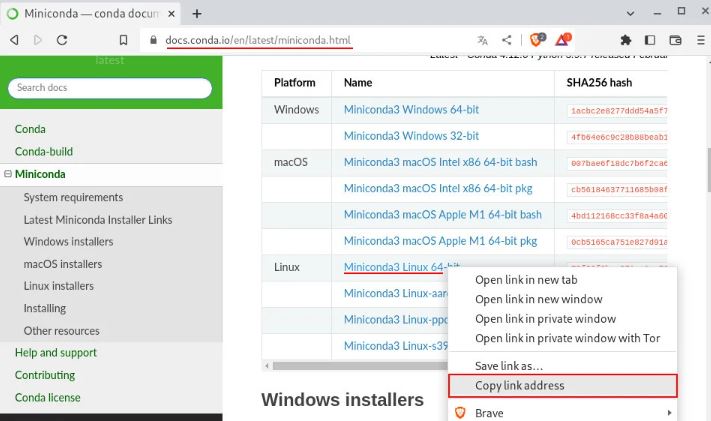Click the Miniconda3 Linux-s390x link
Image resolution: width=711 pixels, height=421 pixels.
[x=395, y=346]
